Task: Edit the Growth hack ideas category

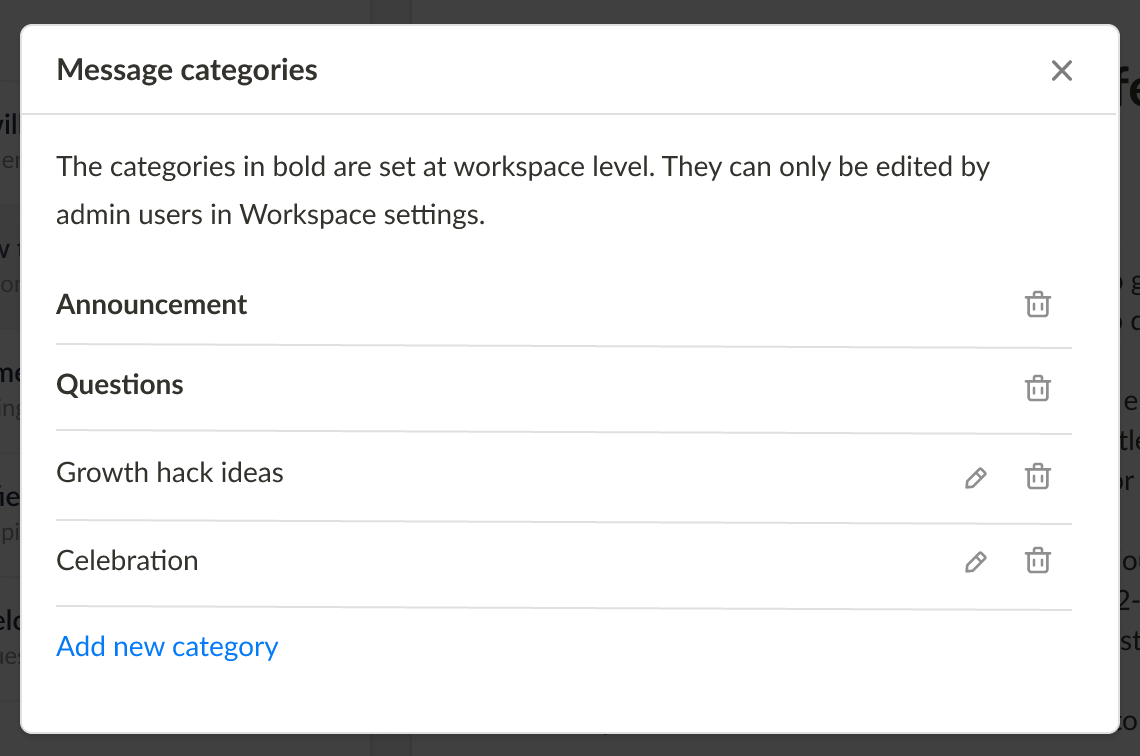Action: [975, 478]
